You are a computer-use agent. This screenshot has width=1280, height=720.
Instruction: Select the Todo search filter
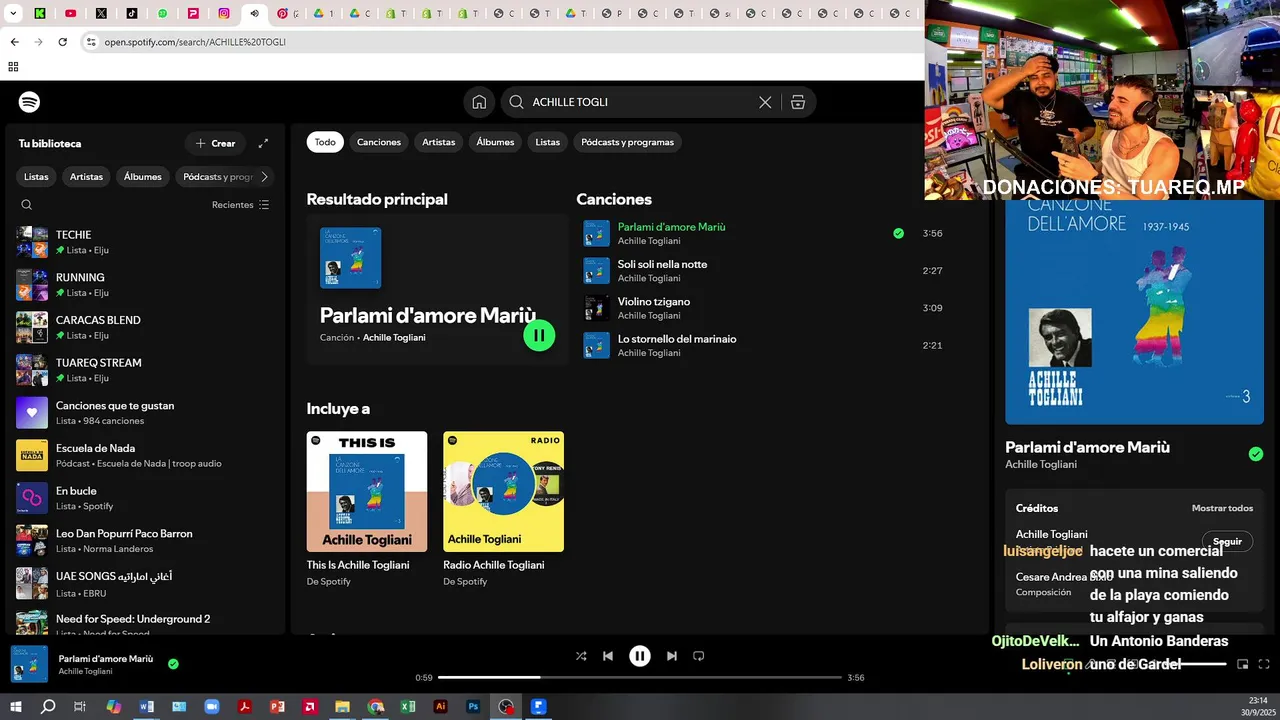(325, 142)
